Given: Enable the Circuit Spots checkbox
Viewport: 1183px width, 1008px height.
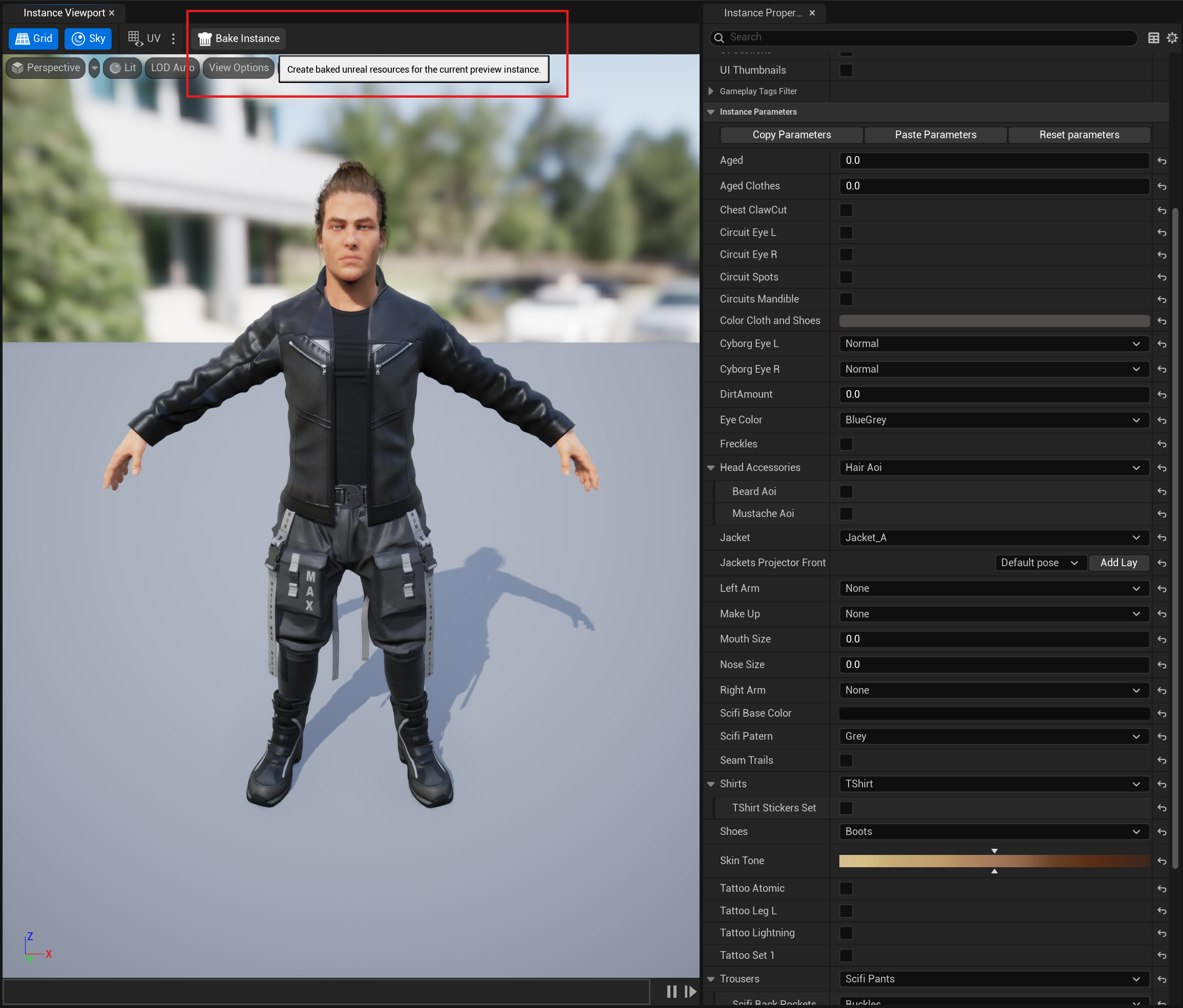Looking at the screenshot, I should [x=846, y=277].
